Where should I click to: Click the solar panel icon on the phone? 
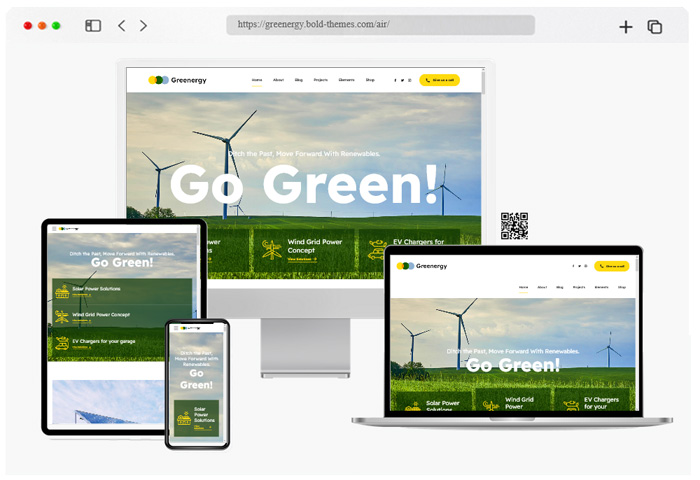(x=184, y=418)
